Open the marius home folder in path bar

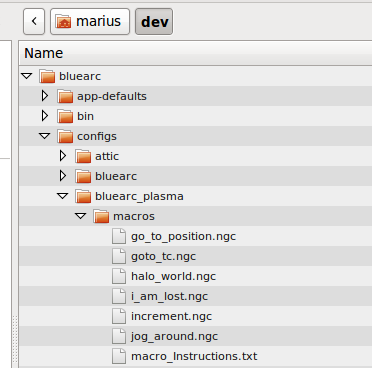[x=90, y=22]
